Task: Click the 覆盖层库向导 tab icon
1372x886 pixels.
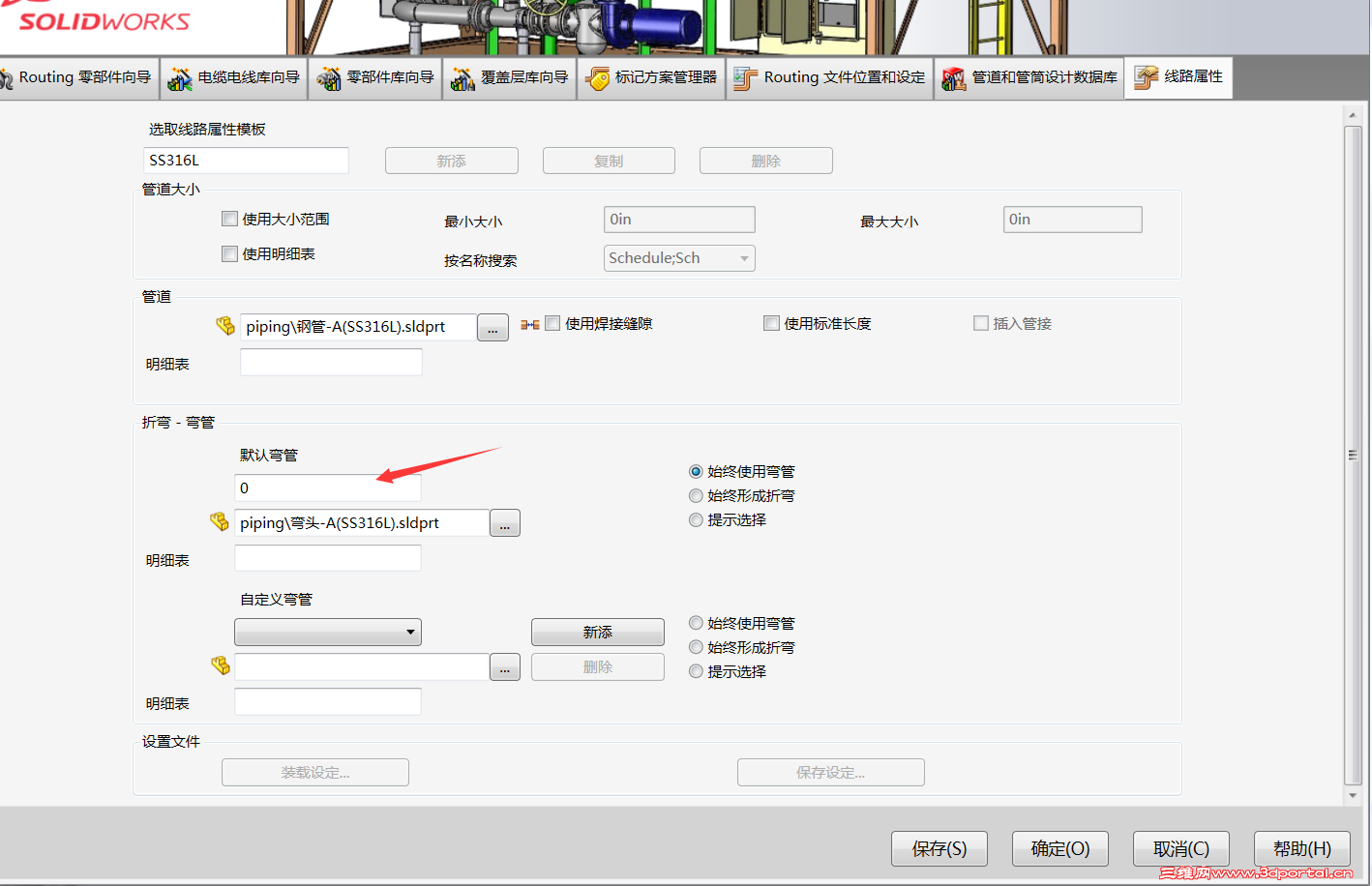Action: coord(463,78)
